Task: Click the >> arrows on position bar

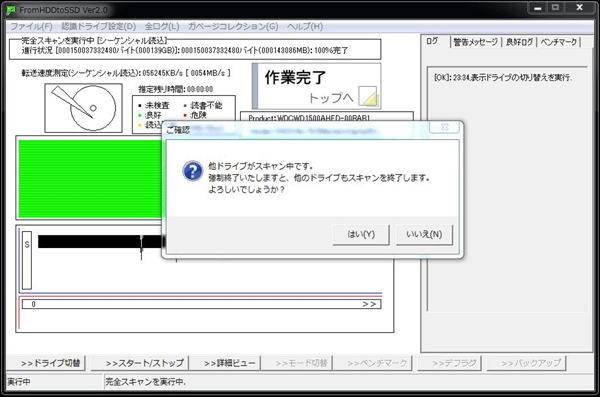Action: coord(369,304)
